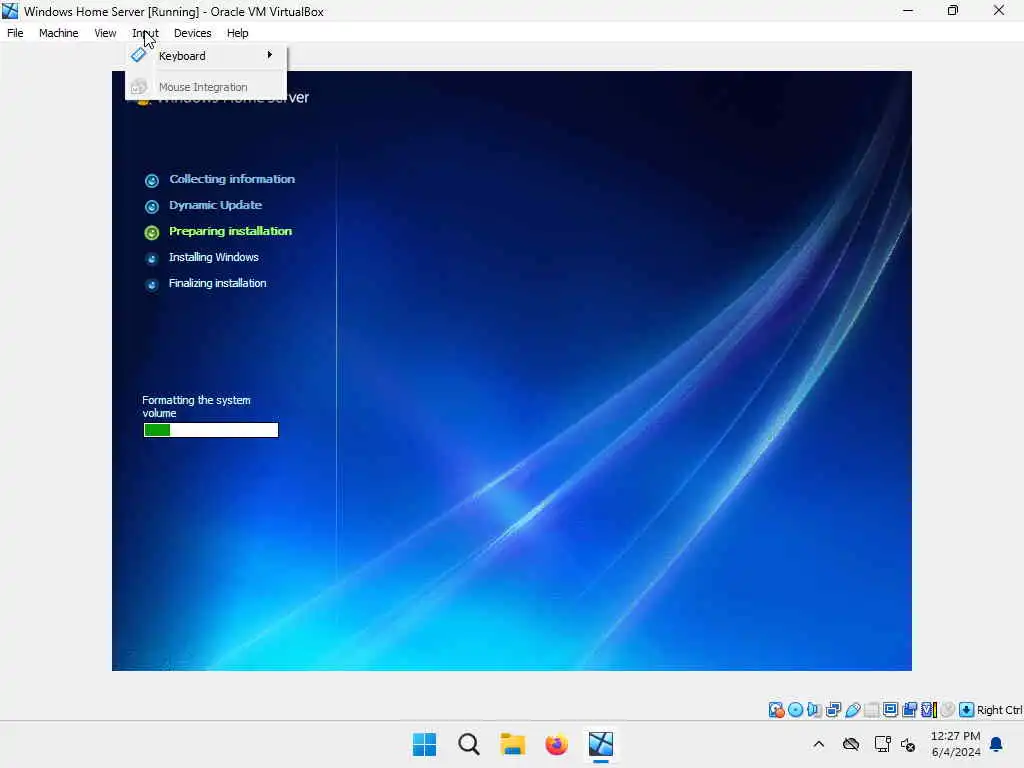Screen dimensions: 1024x768
Task: Open the File menu
Action: (15, 33)
